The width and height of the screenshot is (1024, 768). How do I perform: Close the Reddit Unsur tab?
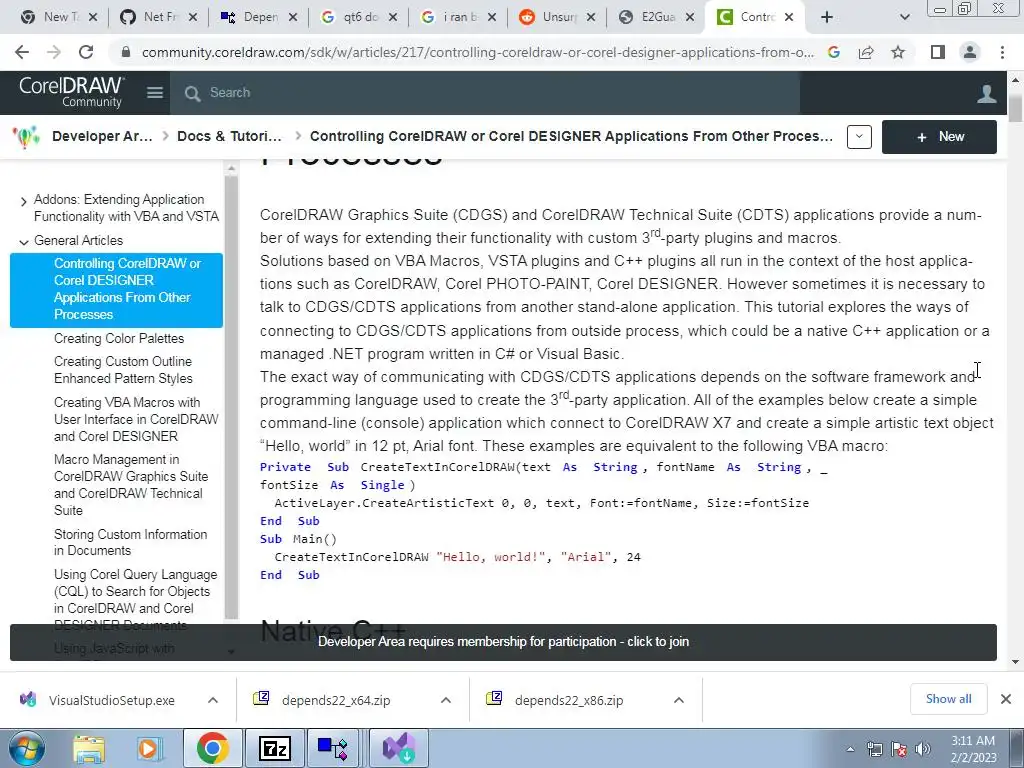pos(590,17)
